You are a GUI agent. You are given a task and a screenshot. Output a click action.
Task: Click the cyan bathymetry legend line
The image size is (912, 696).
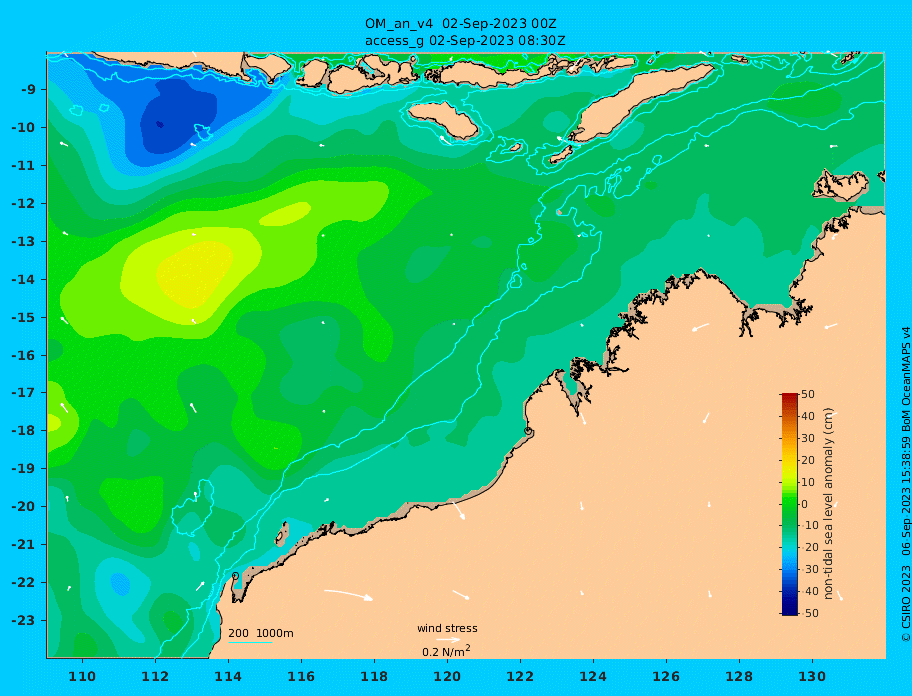(x=250, y=642)
